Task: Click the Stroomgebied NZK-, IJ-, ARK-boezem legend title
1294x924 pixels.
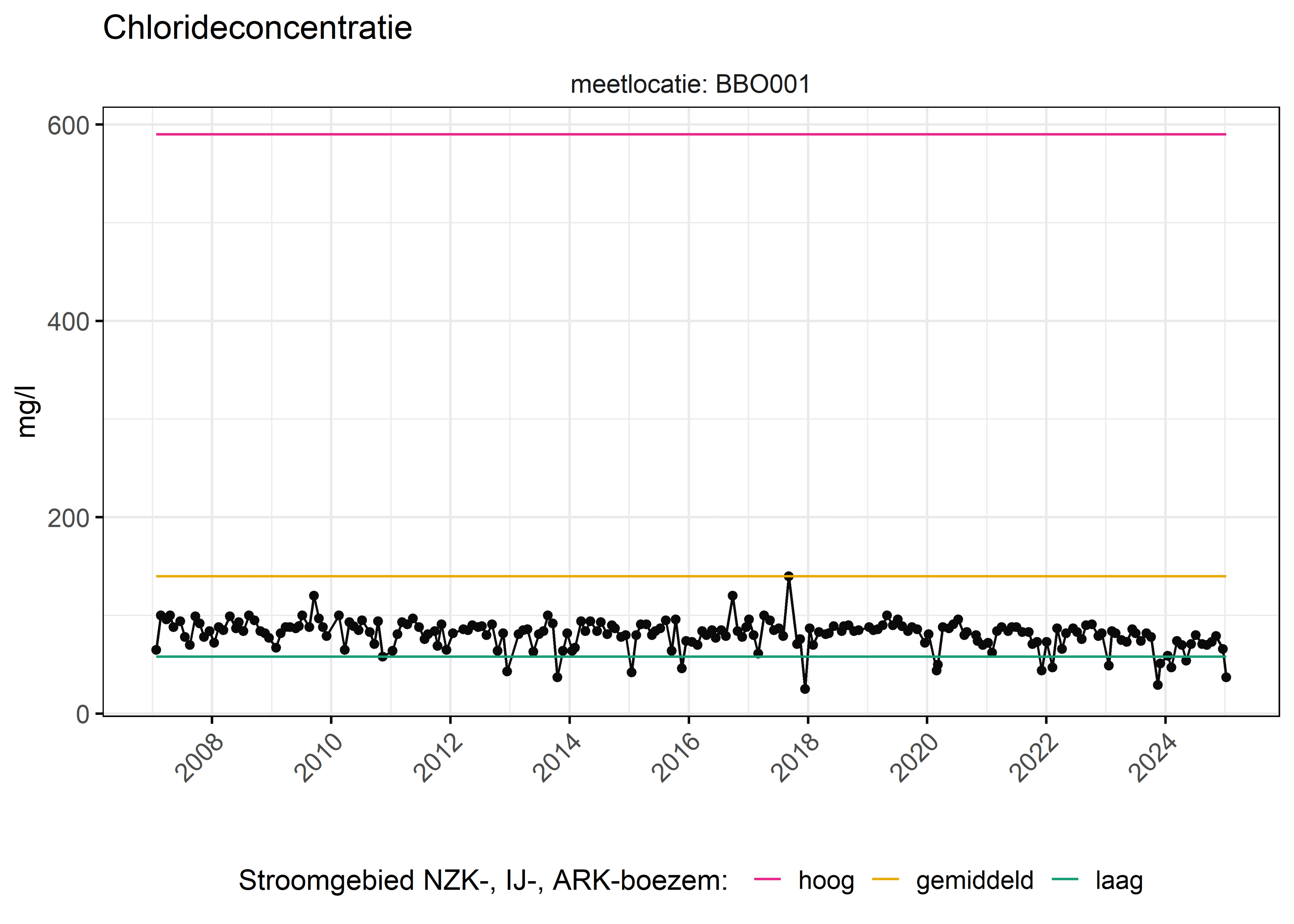Action: pyautogui.click(x=483, y=881)
